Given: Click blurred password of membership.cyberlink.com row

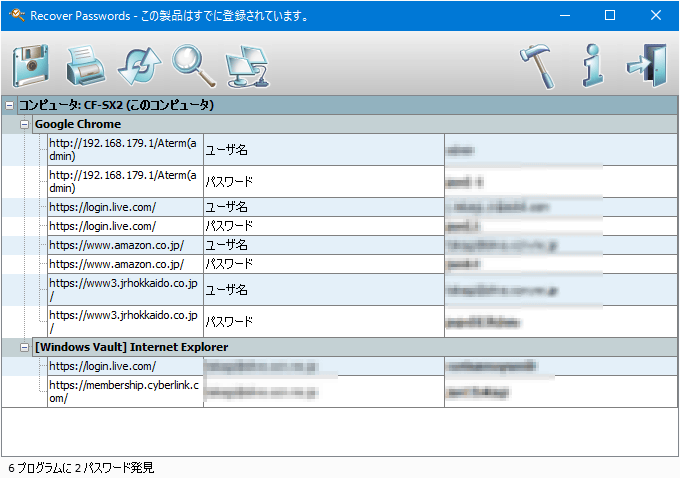Looking at the screenshot, I should [x=477, y=393].
